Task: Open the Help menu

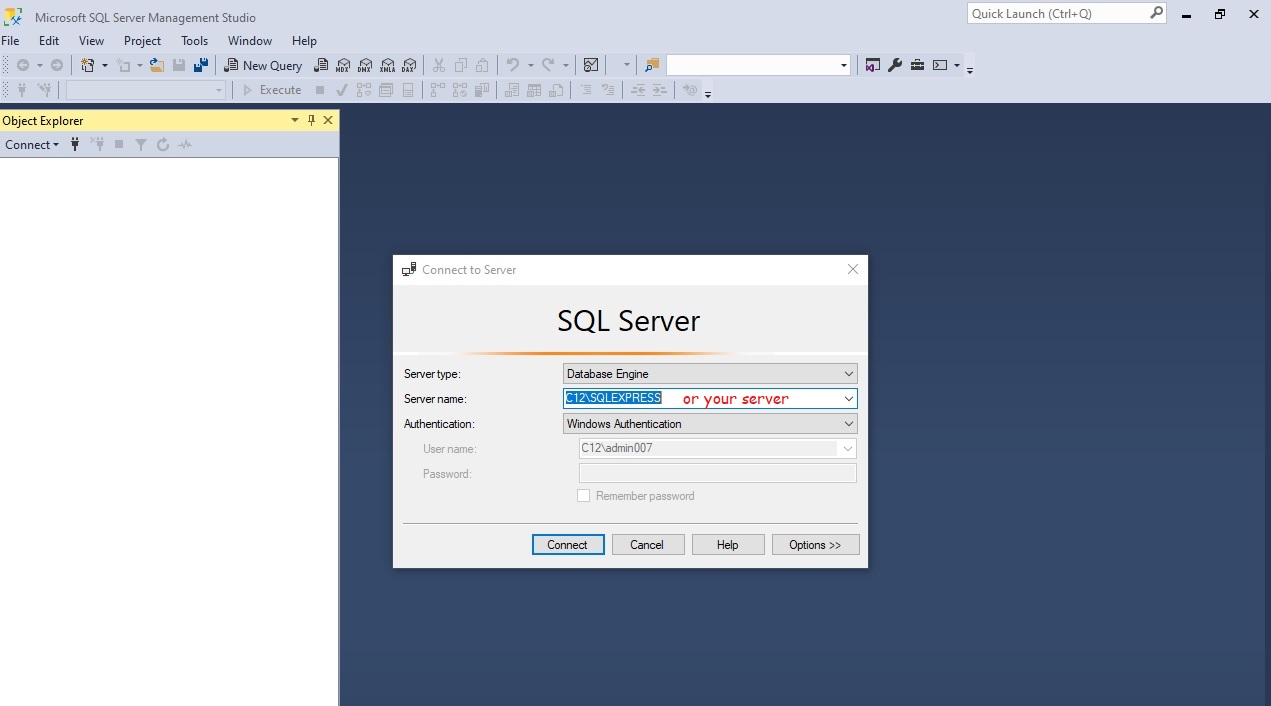Action: [x=304, y=41]
